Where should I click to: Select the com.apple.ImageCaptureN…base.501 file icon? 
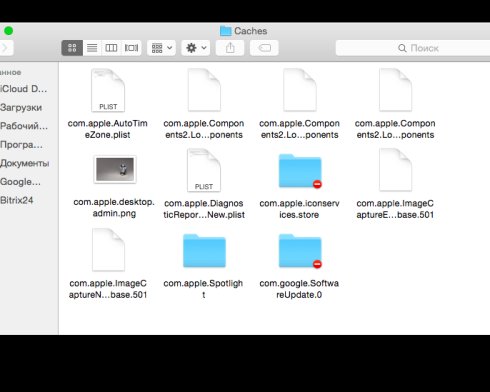tap(108, 250)
